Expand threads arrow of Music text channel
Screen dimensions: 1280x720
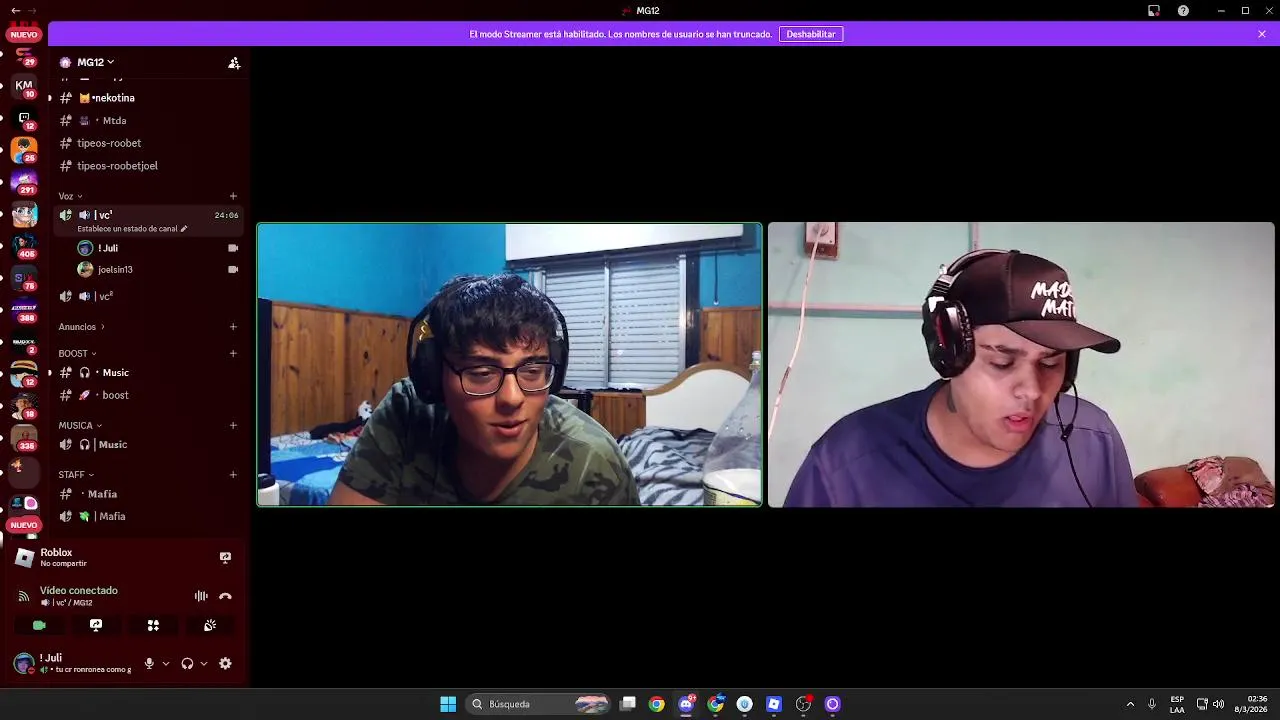50,373
